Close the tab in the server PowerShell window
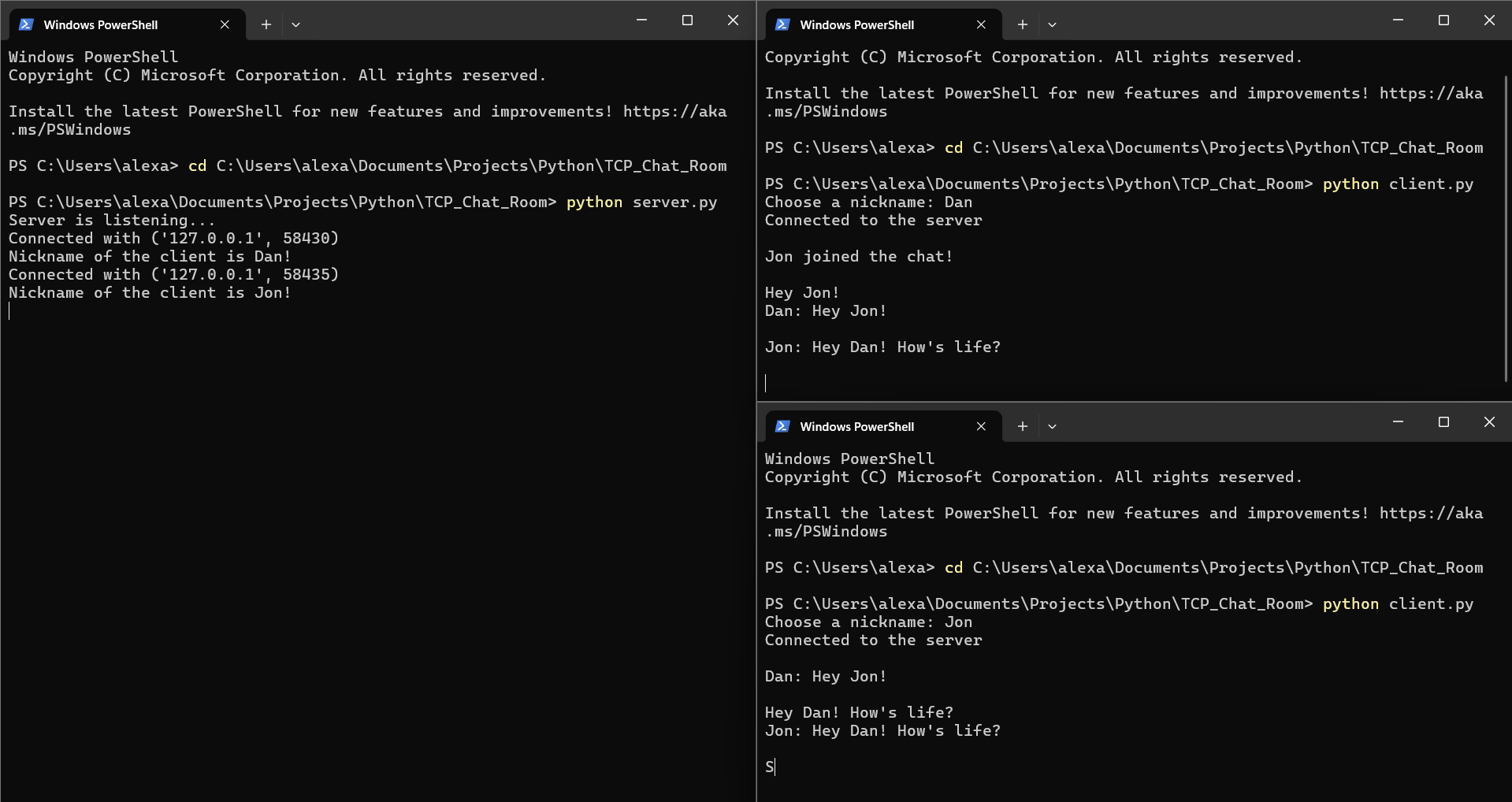 click(225, 24)
